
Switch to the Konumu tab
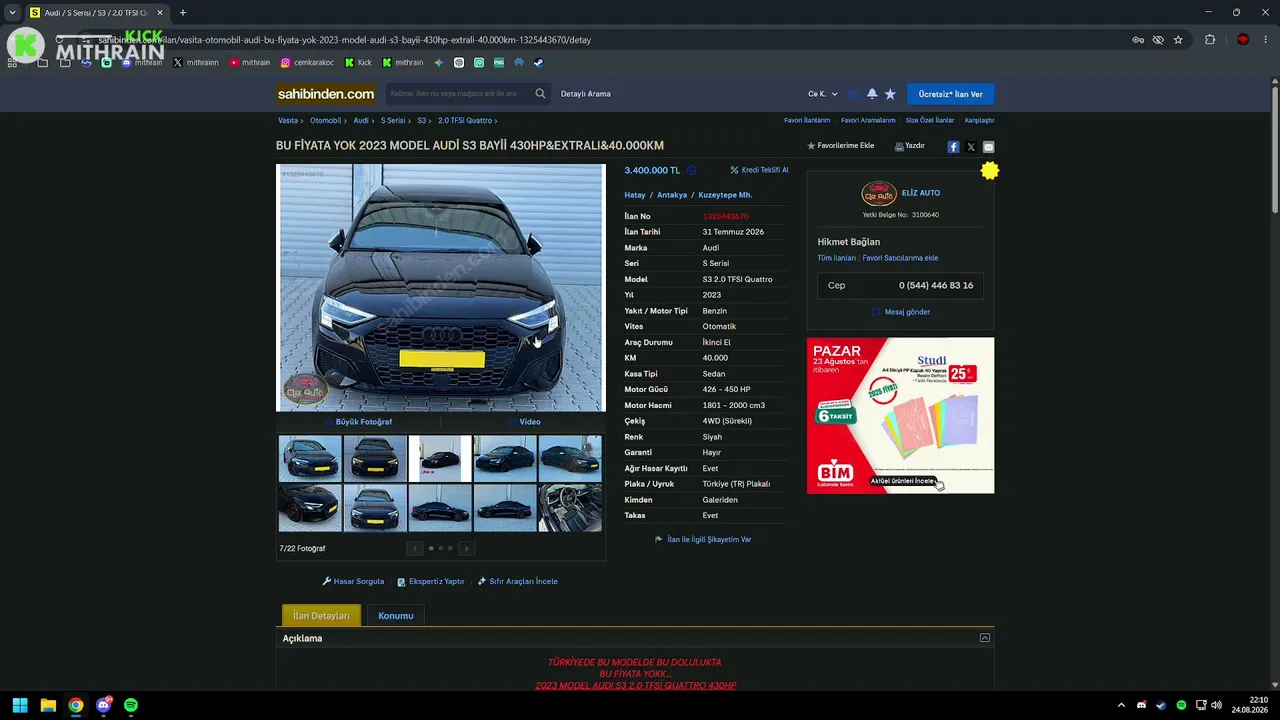pyautogui.click(x=396, y=616)
